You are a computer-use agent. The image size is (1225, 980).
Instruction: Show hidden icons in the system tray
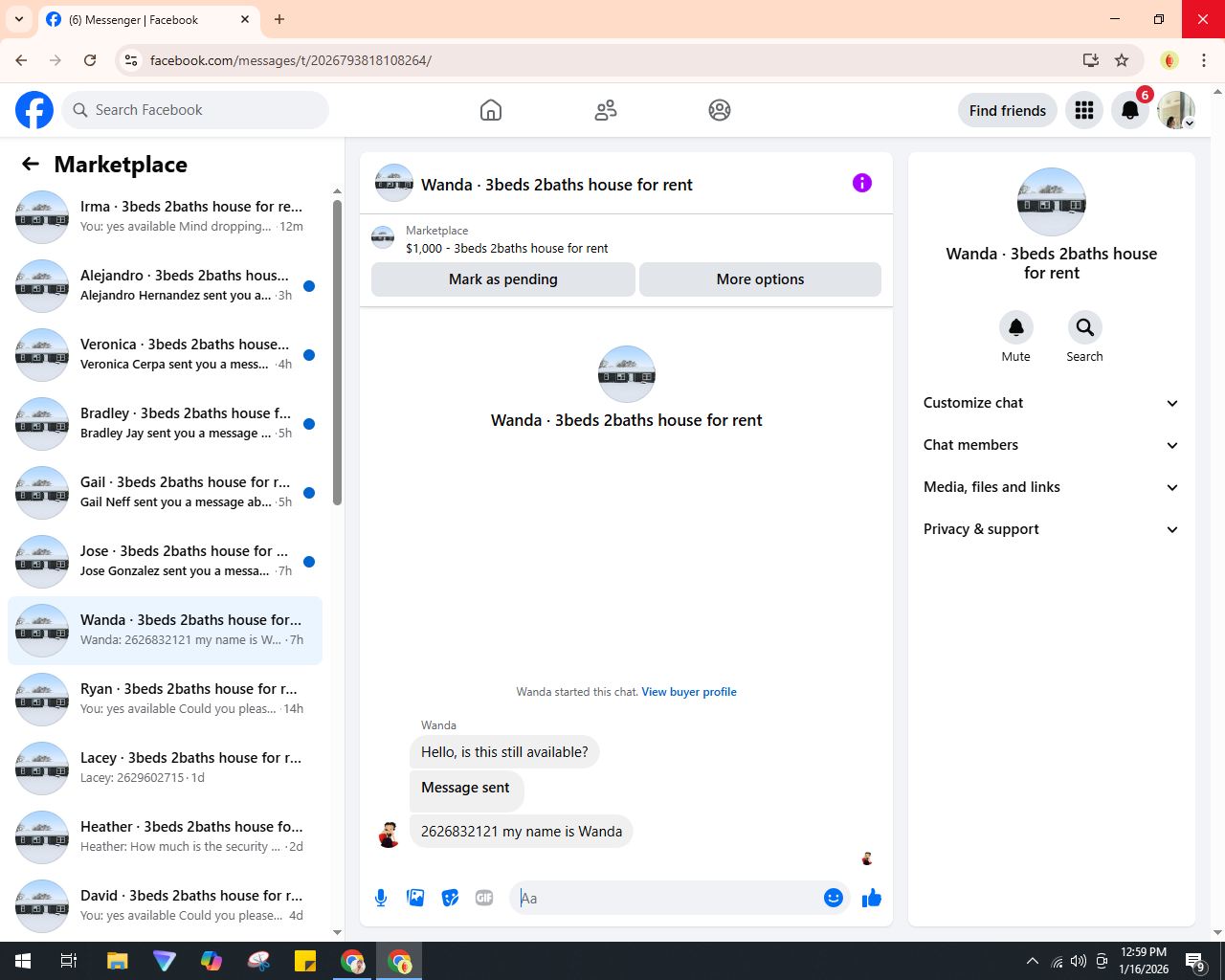(x=1032, y=961)
